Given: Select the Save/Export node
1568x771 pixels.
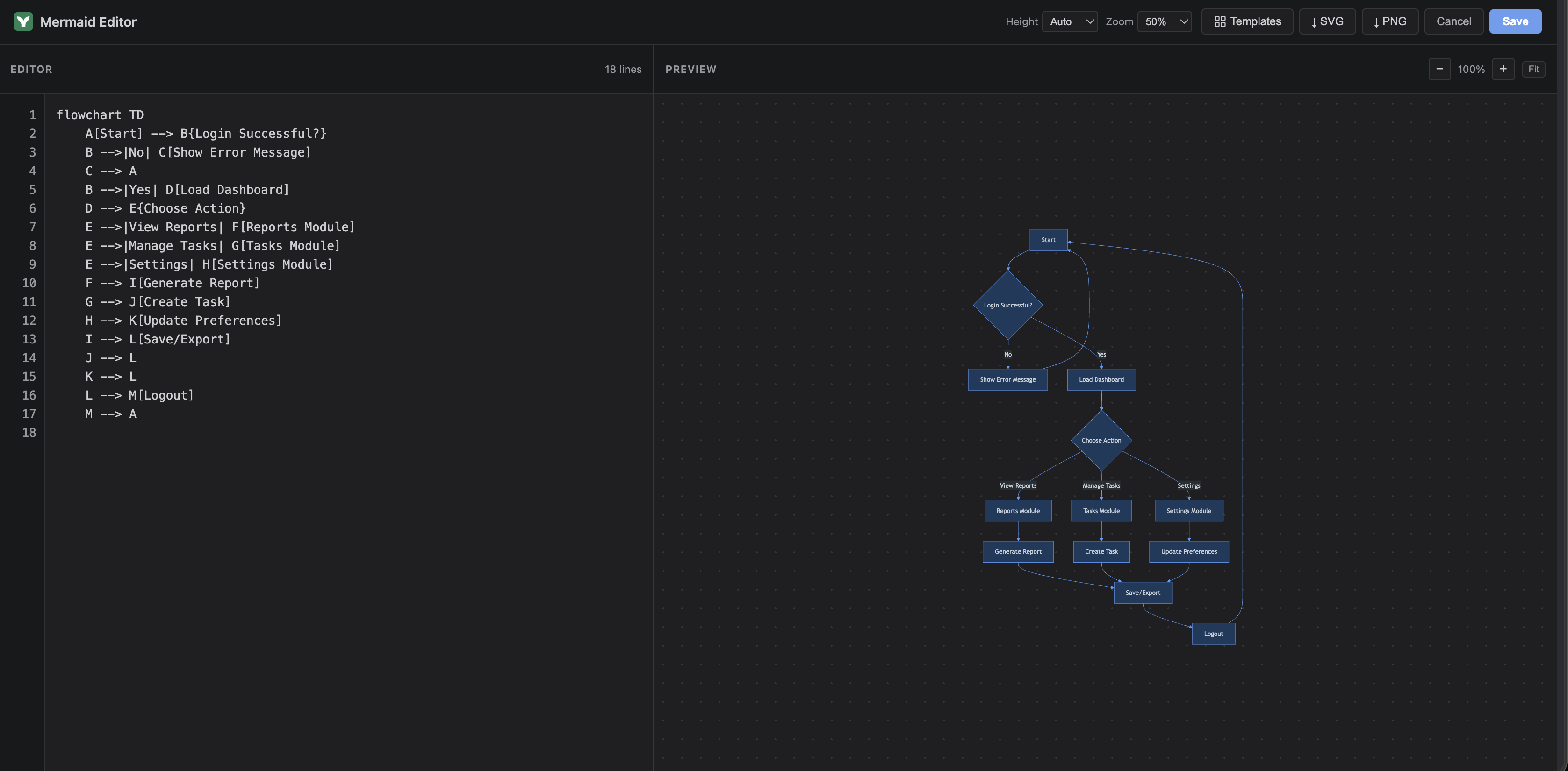Looking at the screenshot, I should click(1143, 593).
